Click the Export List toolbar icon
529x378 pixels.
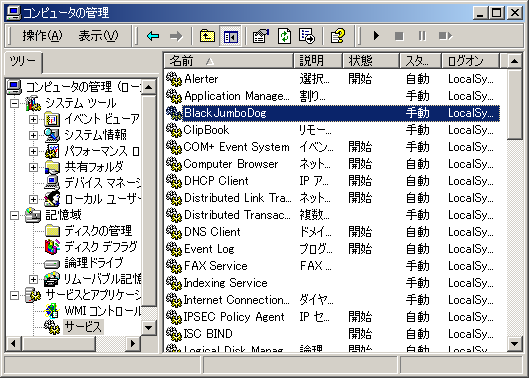point(307,36)
